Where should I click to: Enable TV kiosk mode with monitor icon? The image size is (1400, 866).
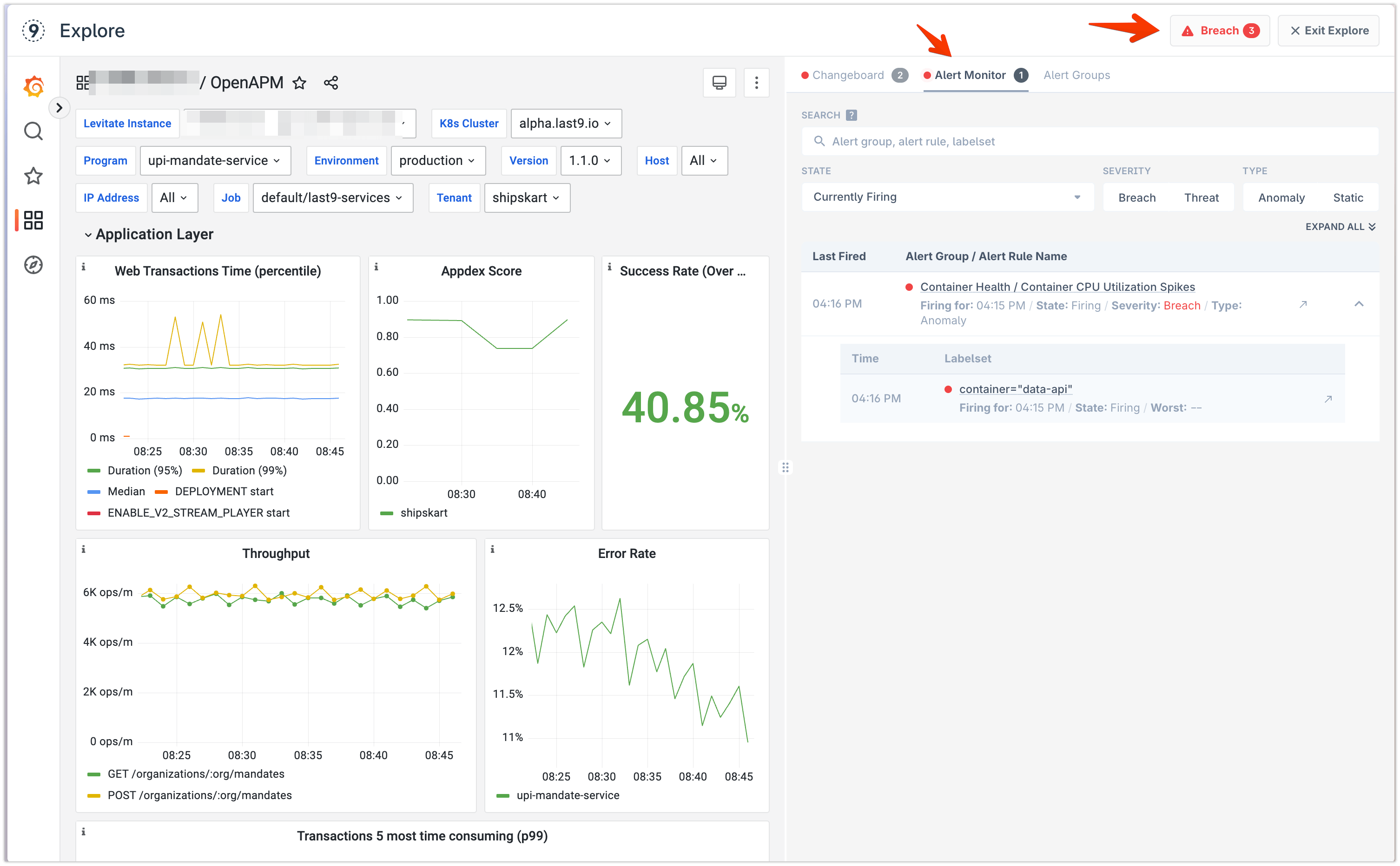click(x=720, y=83)
